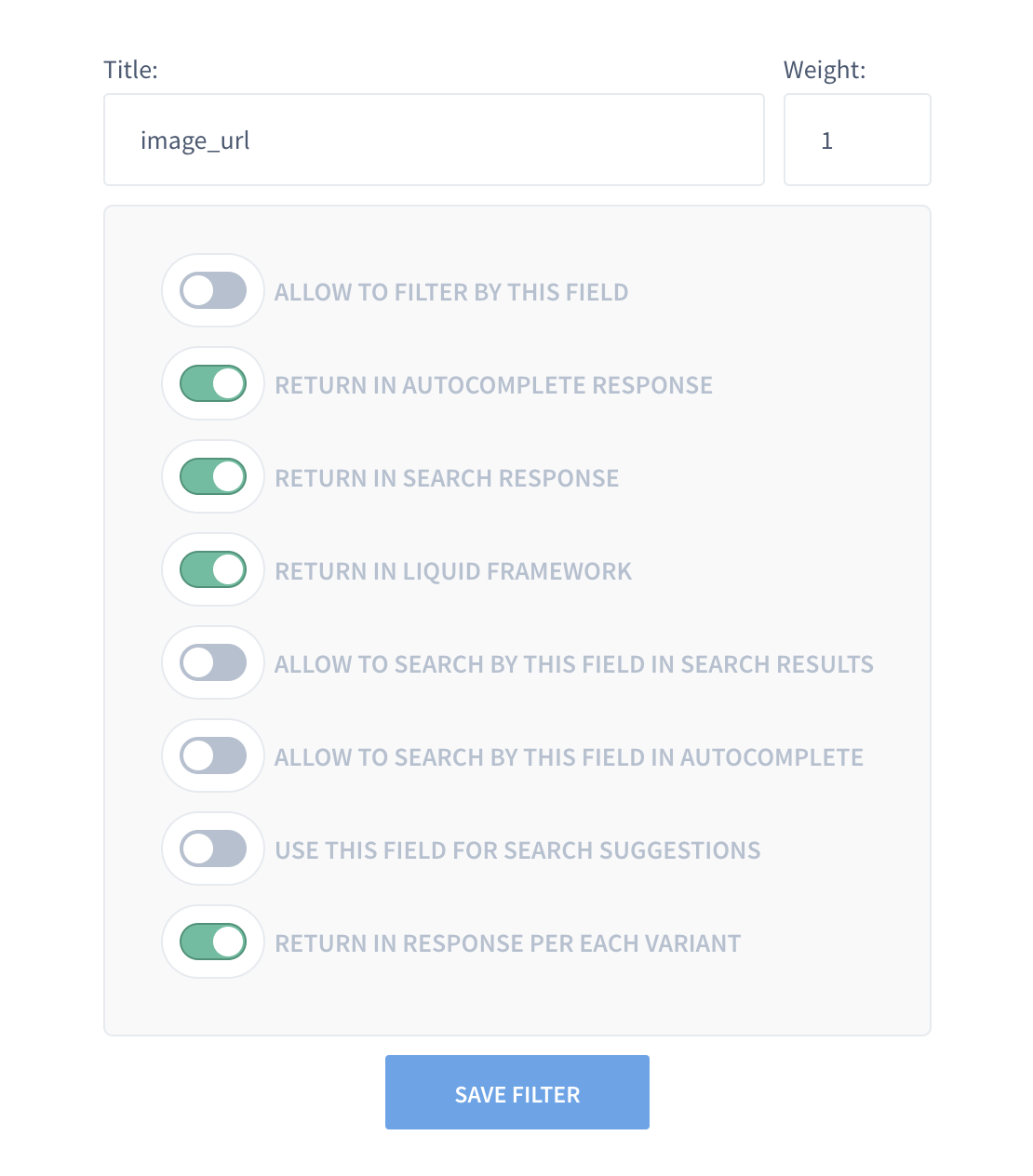Click 'Allow to search by this field in autocomplete' text
1033x1176 pixels.
click(x=569, y=757)
